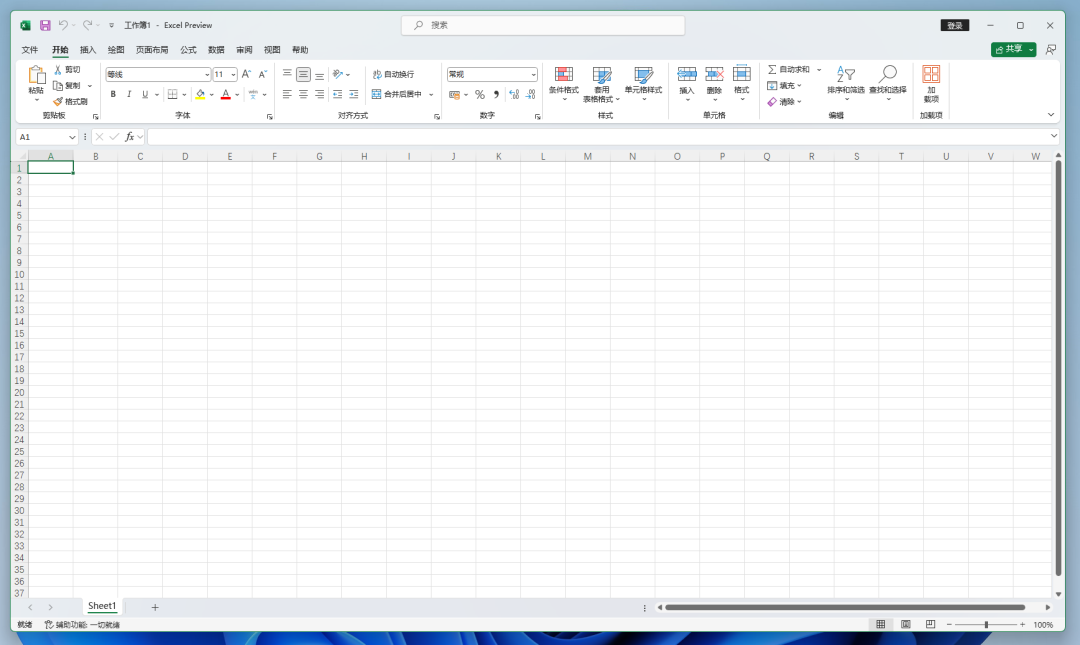The width and height of the screenshot is (1080, 645).
Task: Open the Formulas (公式) ribbon tab
Action: [188, 49]
